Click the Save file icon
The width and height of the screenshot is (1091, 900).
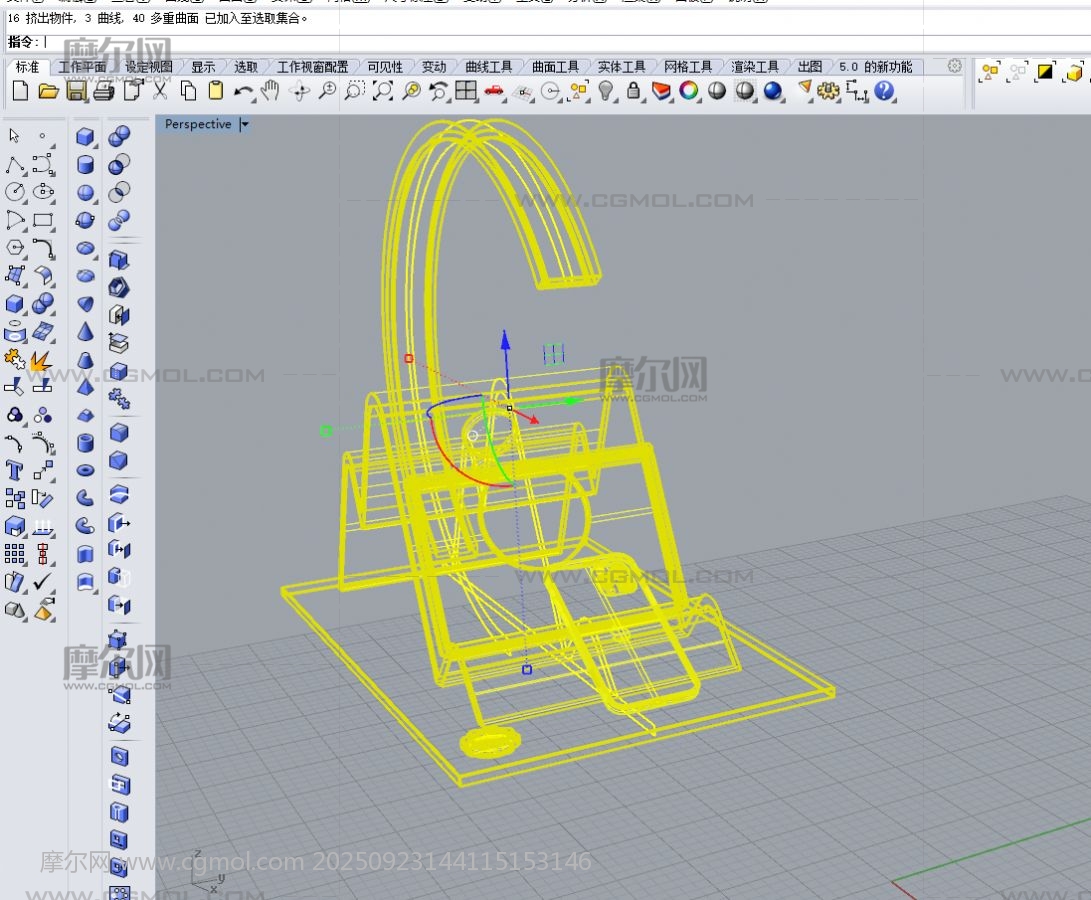[76, 91]
